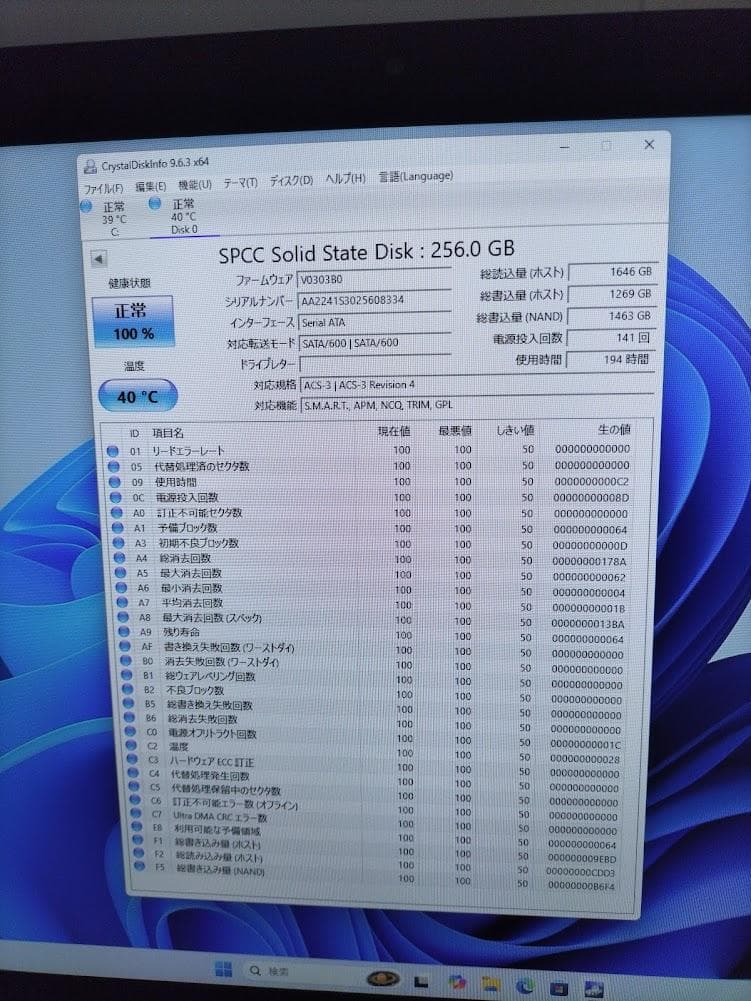Open the ファイル(F) menu
Image resolution: width=751 pixels, height=1001 pixels.
coord(103,188)
